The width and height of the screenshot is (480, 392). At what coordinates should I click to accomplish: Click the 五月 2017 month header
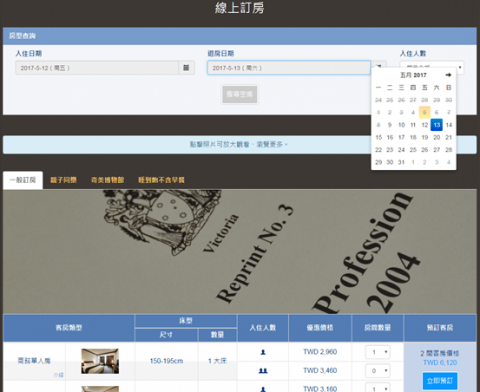click(x=413, y=75)
